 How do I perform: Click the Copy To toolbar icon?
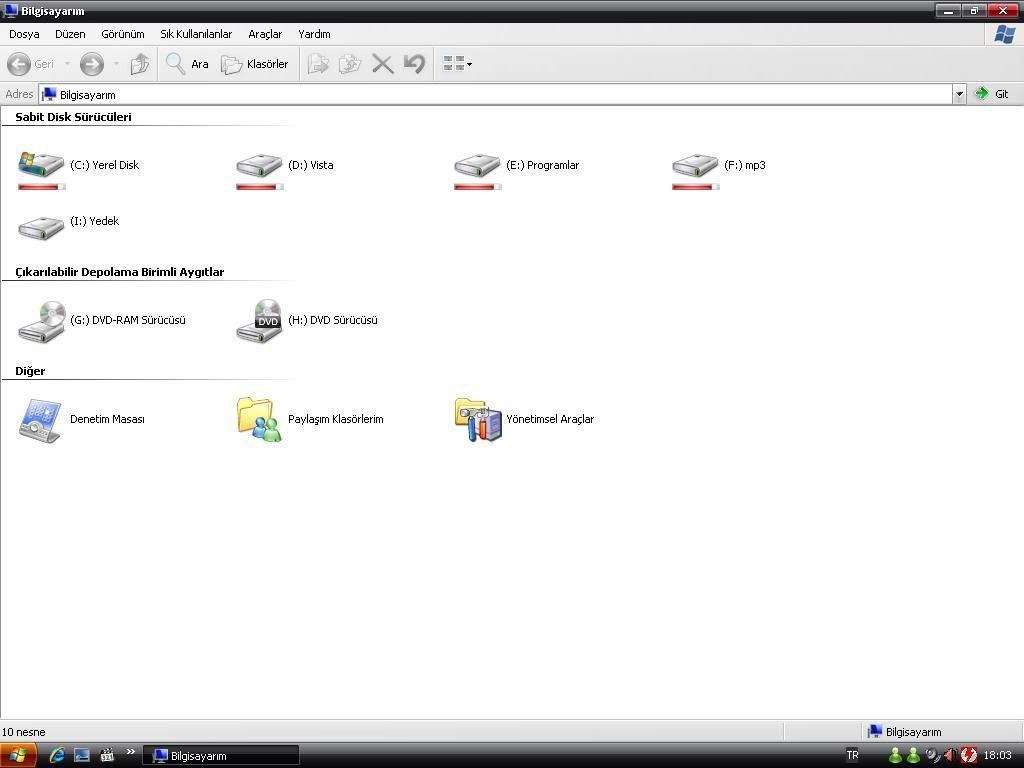(349, 64)
